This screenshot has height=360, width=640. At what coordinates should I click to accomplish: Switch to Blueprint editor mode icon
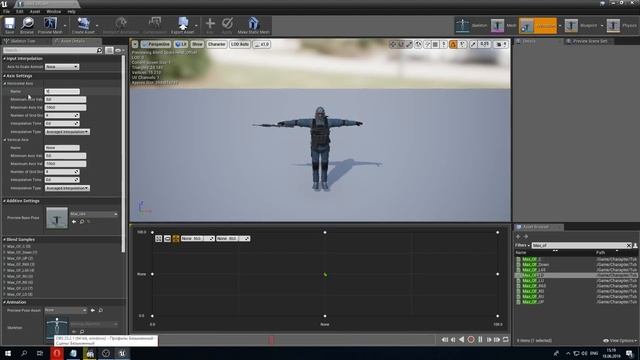pos(571,25)
